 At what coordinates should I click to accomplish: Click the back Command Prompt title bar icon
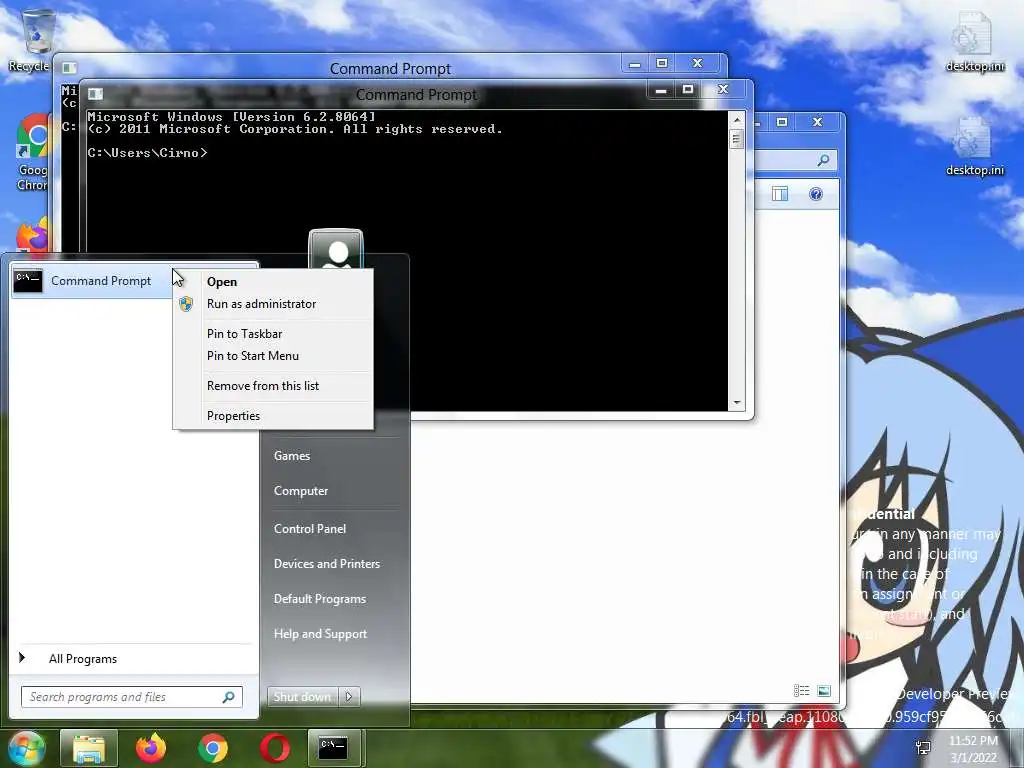click(69, 68)
